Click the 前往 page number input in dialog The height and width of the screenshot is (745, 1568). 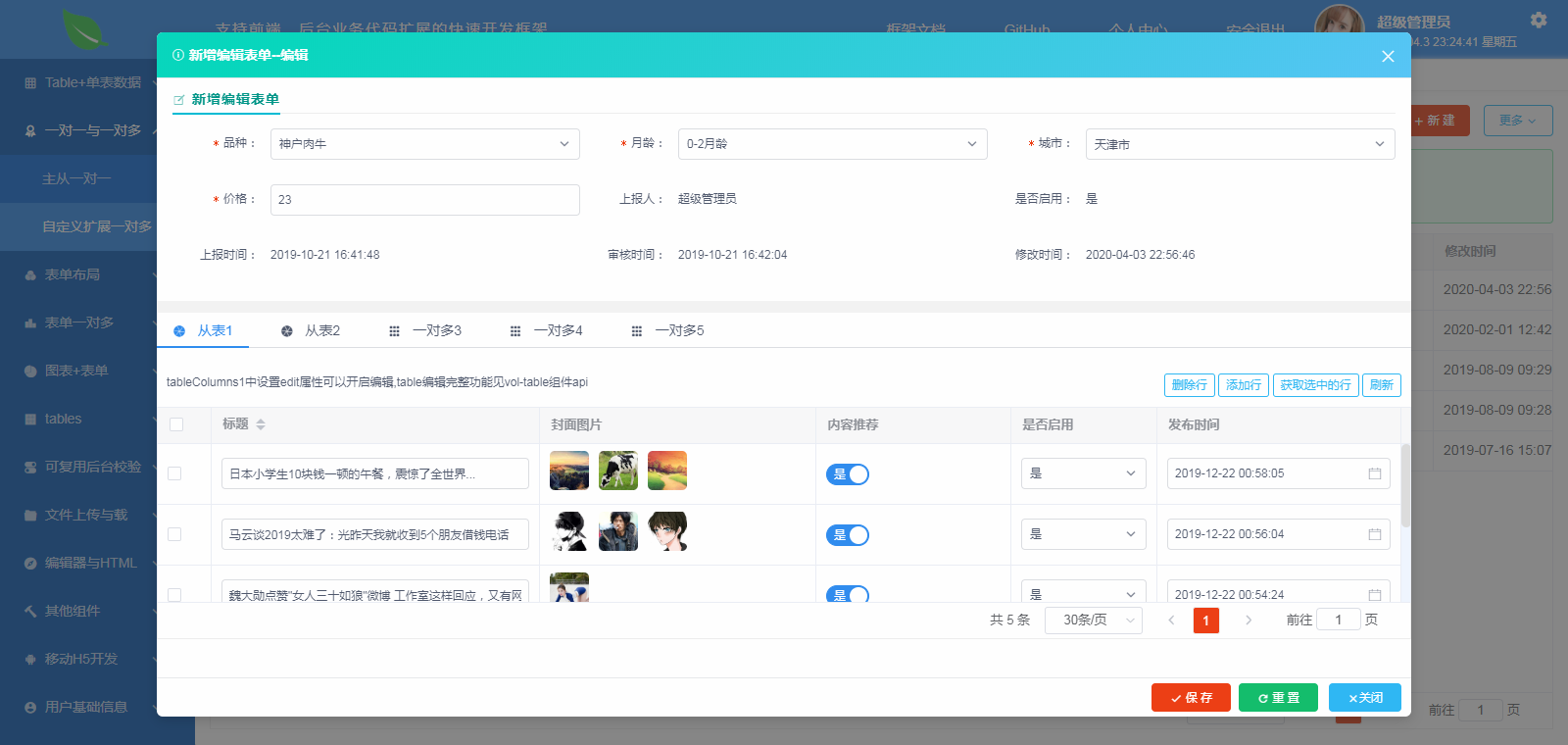click(x=1339, y=620)
